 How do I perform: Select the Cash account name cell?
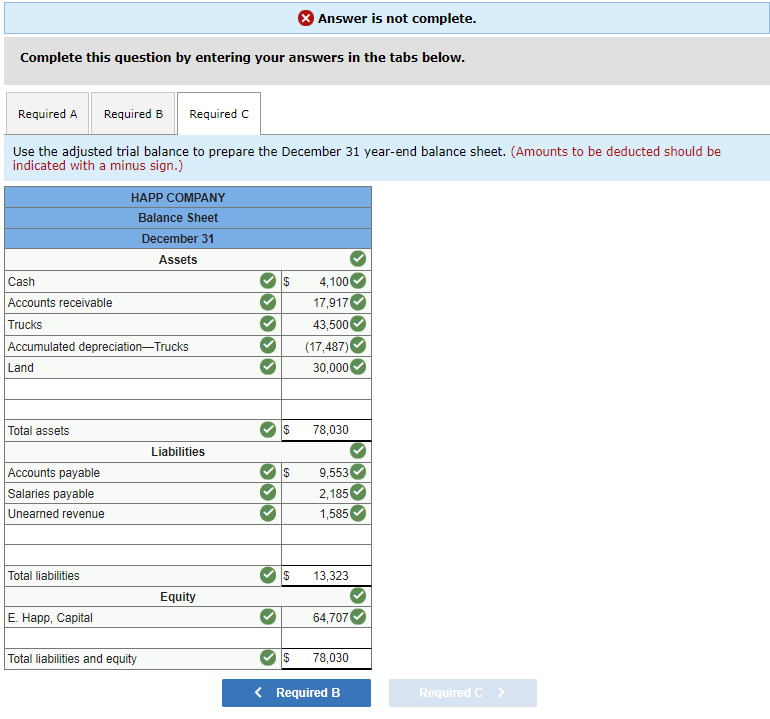point(143,281)
